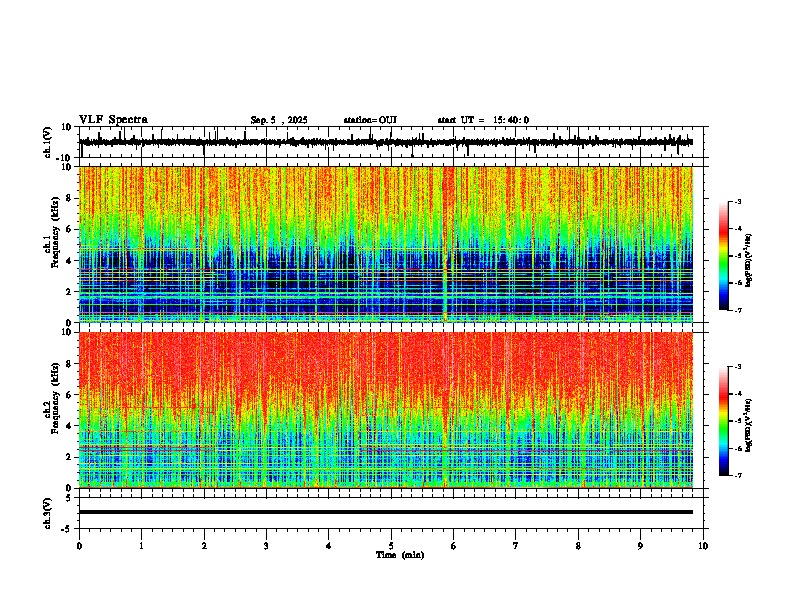Viewport: 792px width, 612px height.
Task: Click inside the ch.1 spectrogram panel
Action: click(x=386, y=244)
